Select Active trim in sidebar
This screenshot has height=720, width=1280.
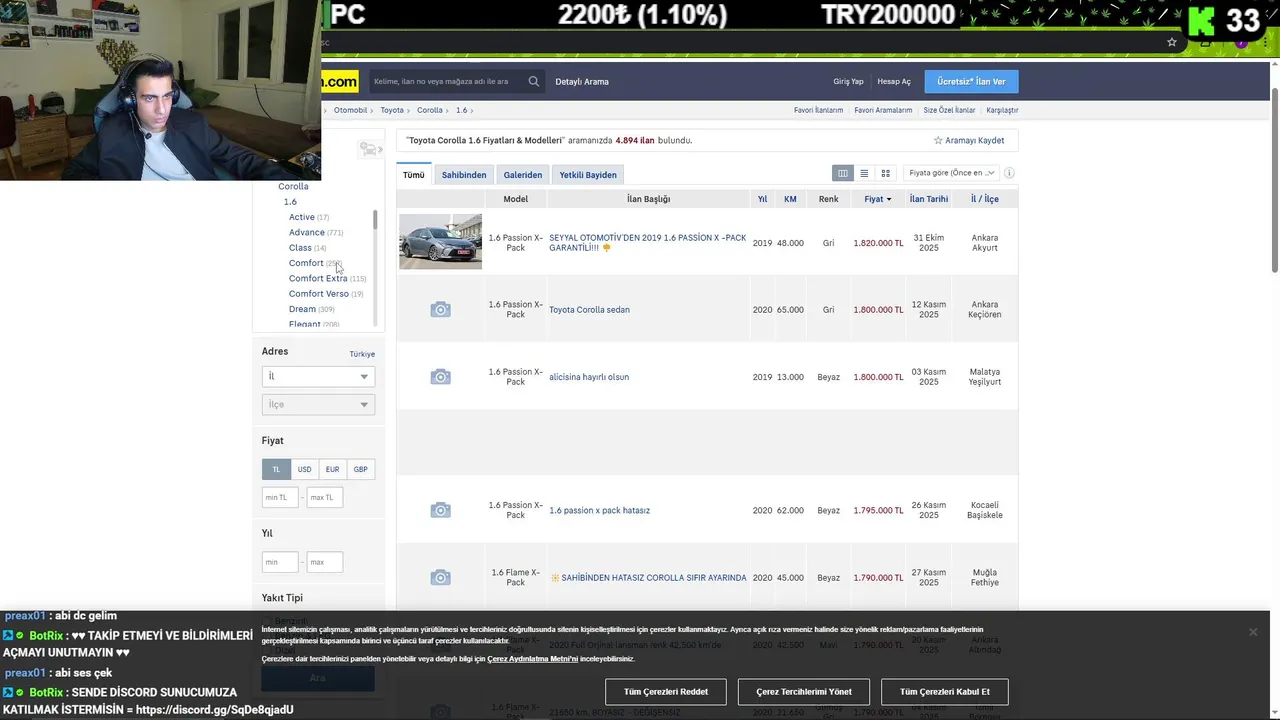click(301, 217)
